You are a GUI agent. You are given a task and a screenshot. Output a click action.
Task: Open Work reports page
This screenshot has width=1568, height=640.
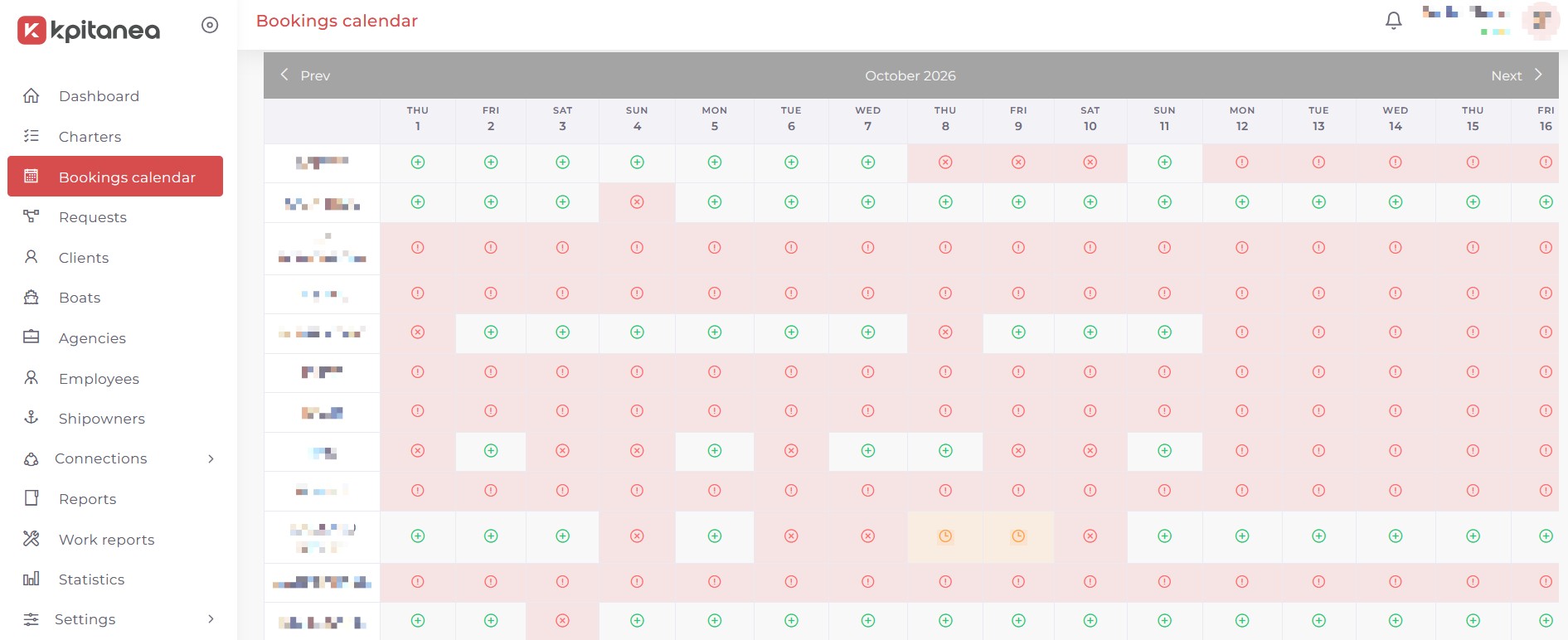[107, 540]
